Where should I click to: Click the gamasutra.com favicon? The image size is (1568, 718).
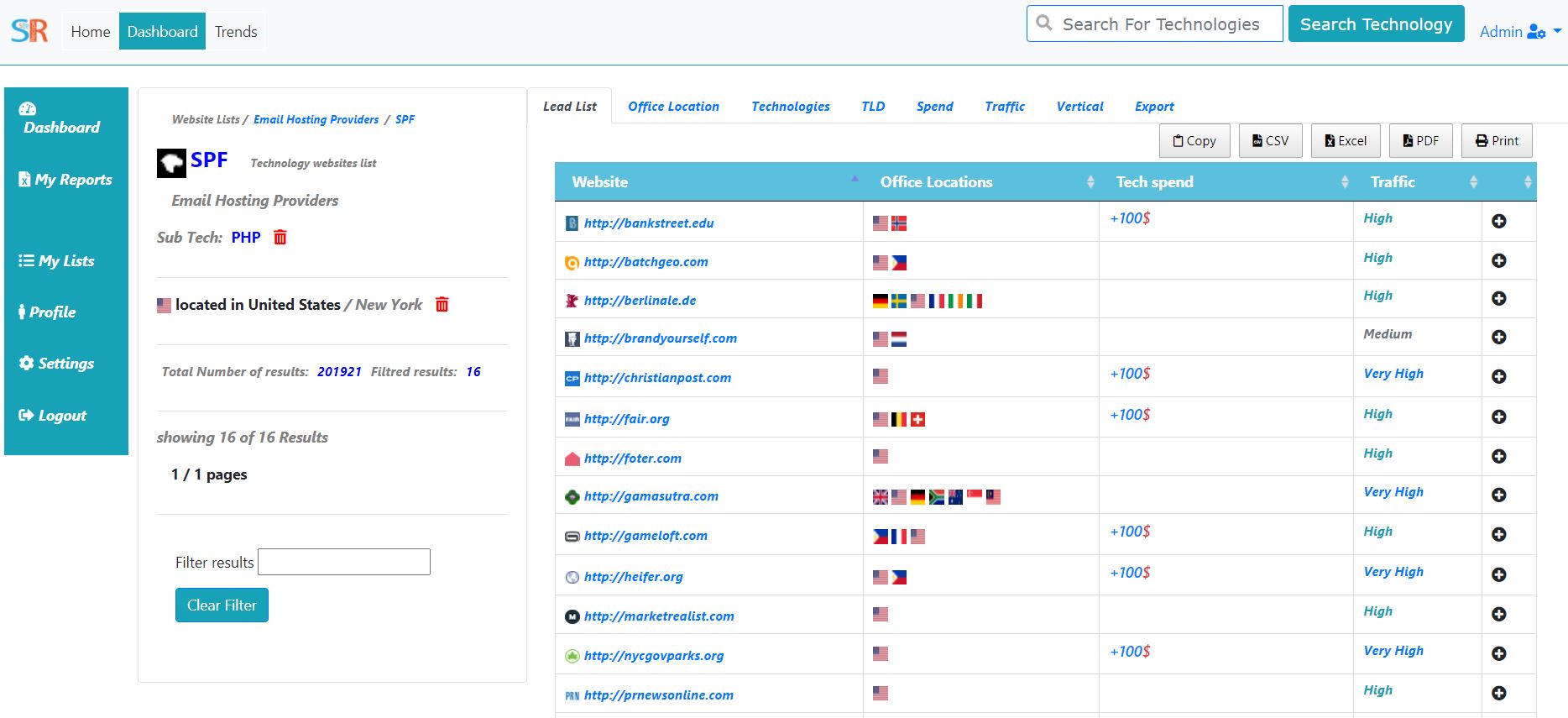coord(572,497)
